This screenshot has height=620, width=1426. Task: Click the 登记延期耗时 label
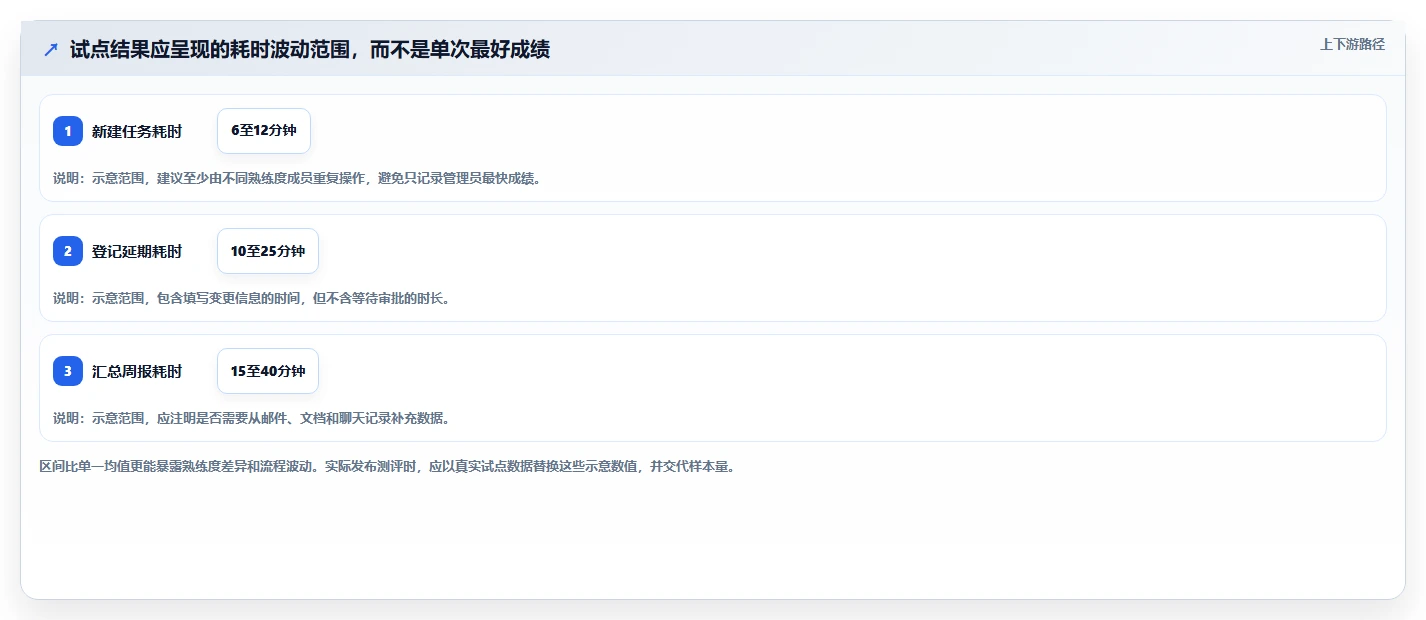[x=137, y=251]
